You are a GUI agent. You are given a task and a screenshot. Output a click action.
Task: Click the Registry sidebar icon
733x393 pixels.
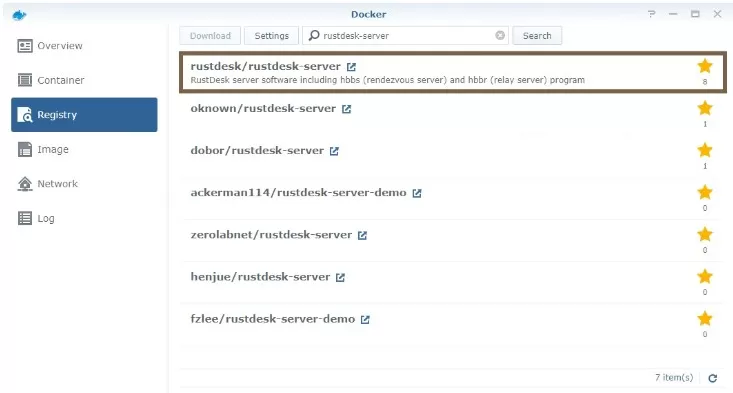pyautogui.click(x=25, y=114)
